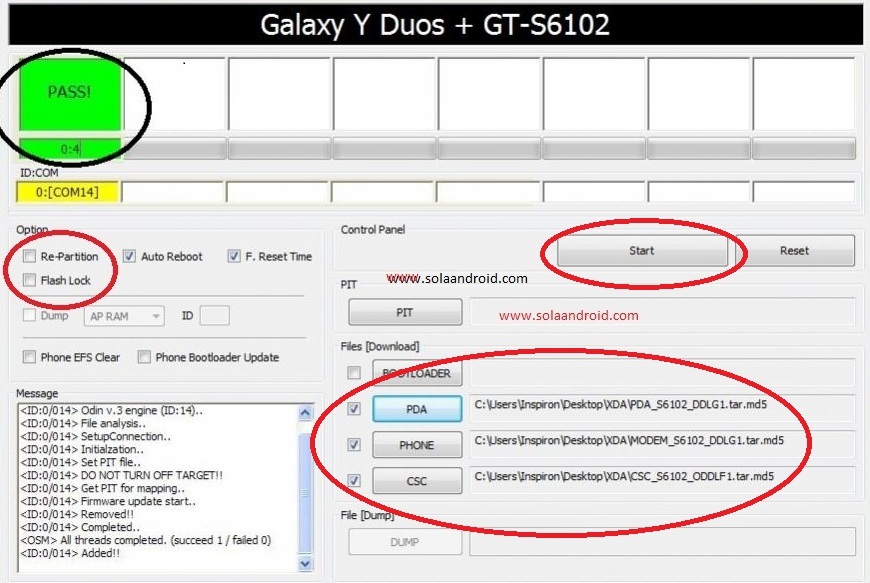Click the PHONE file button

pos(417,445)
